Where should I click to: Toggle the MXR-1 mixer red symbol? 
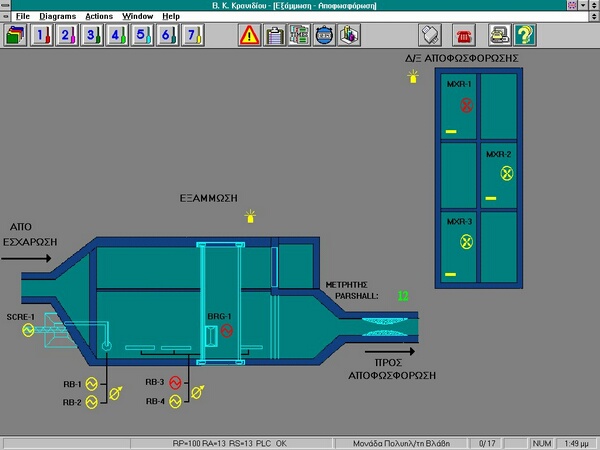click(x=466, y=104)
